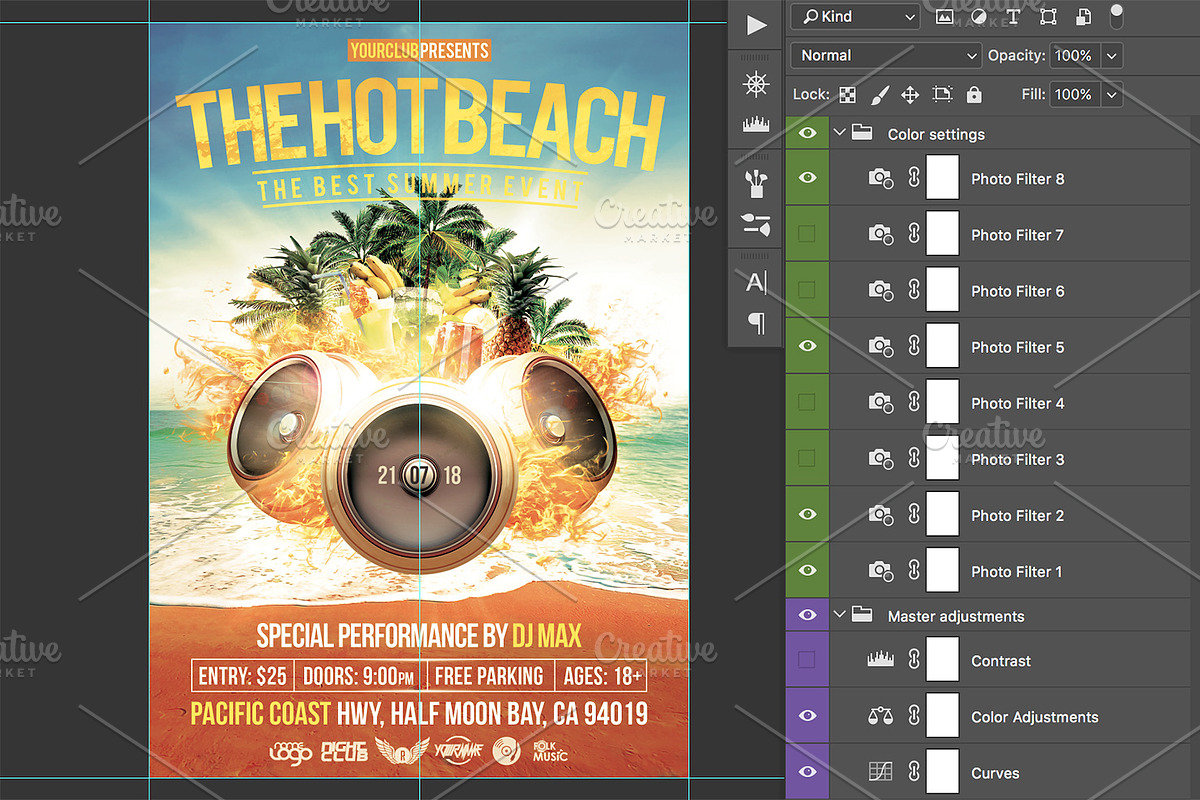The width and height of the screenshot is (1200, 800).
Task: Click DJ MAX text on the flyer
Action: (x=545, y=636)
